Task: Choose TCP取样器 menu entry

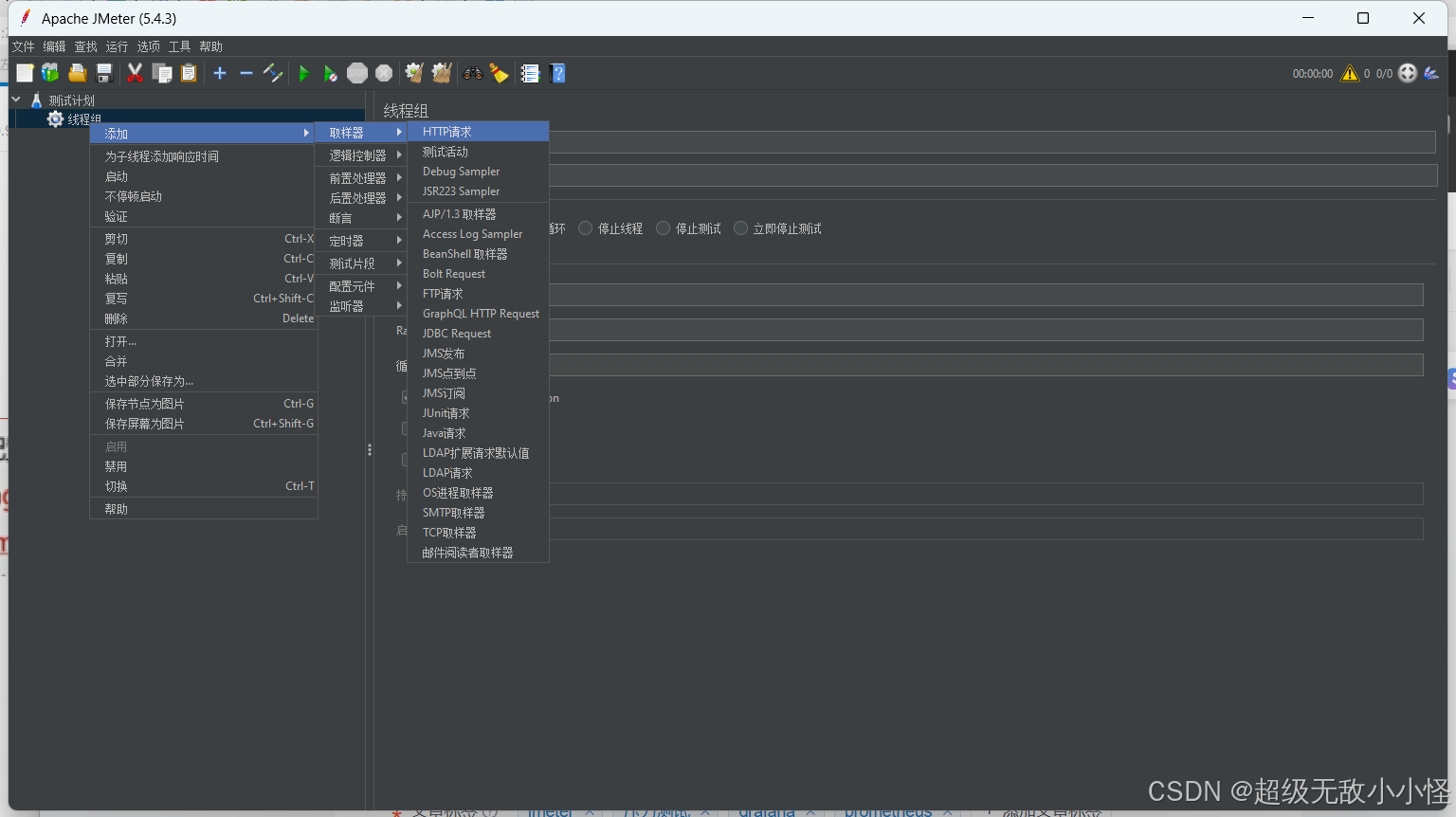Action: pyautogui.click(x=479, y=533)
